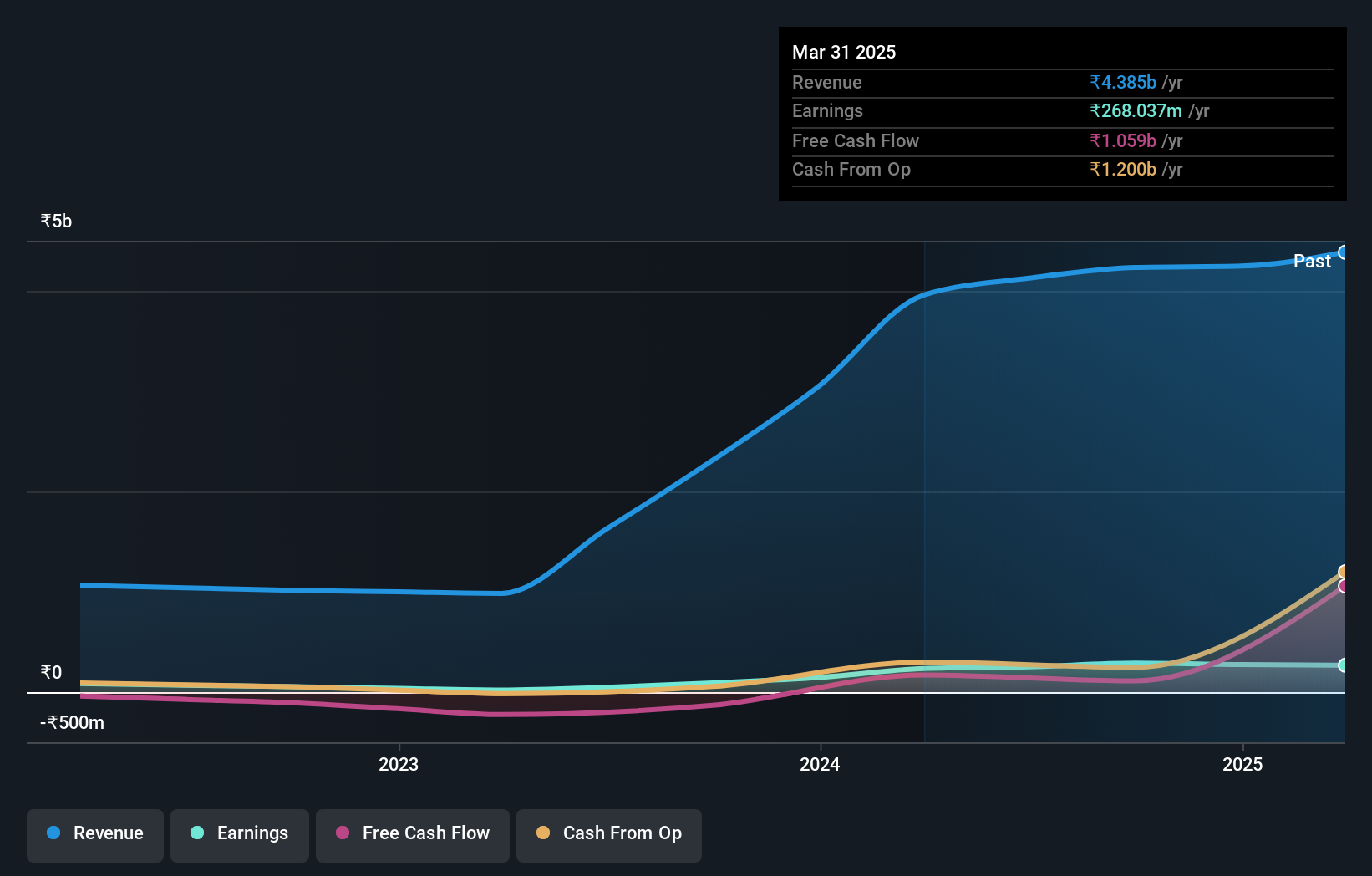
Task: Click the teal Earnings legend dot
Action: 197,833
